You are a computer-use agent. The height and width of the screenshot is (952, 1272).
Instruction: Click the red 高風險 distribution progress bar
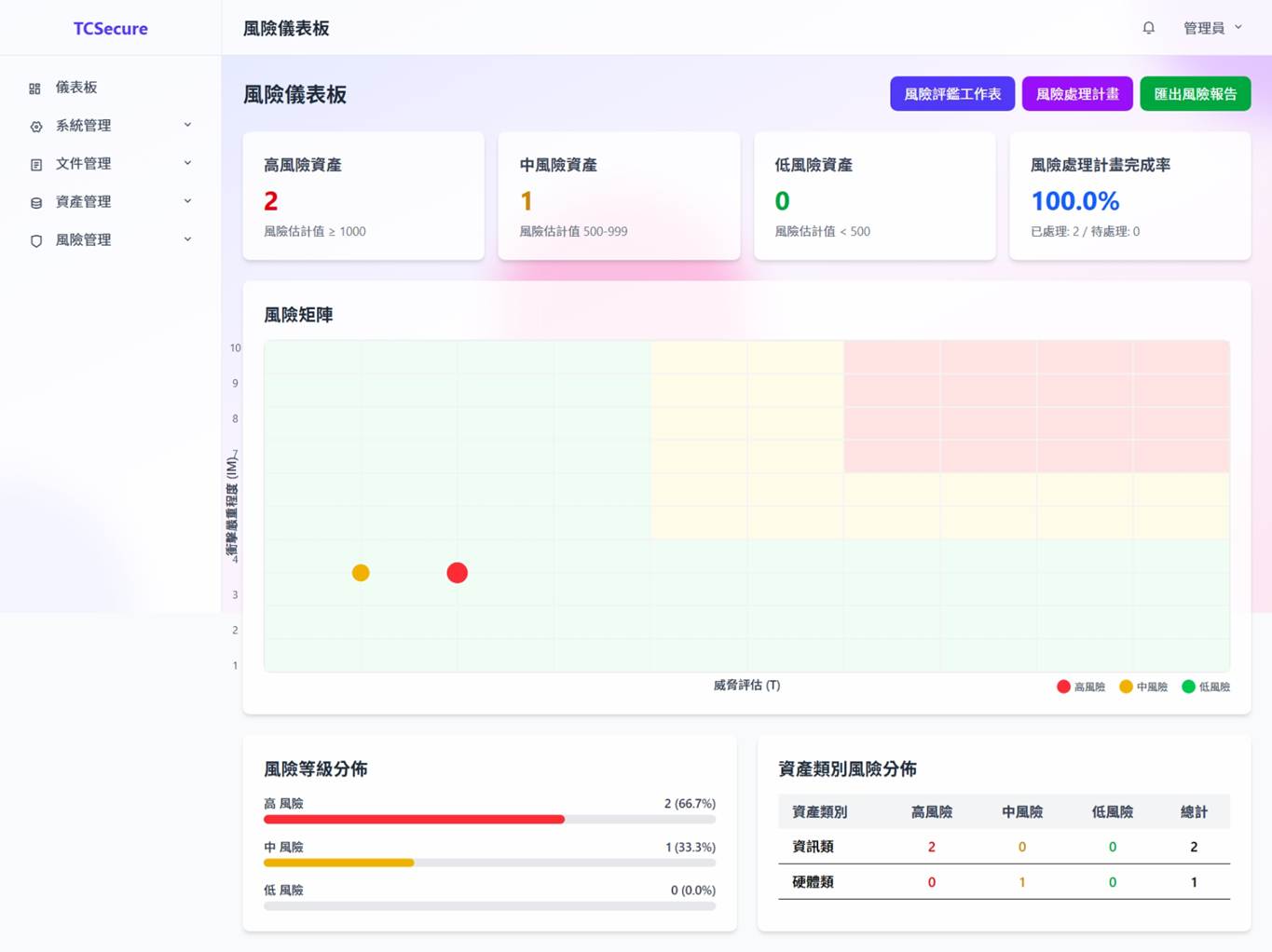pyautogui.click(x=414, y=820)
